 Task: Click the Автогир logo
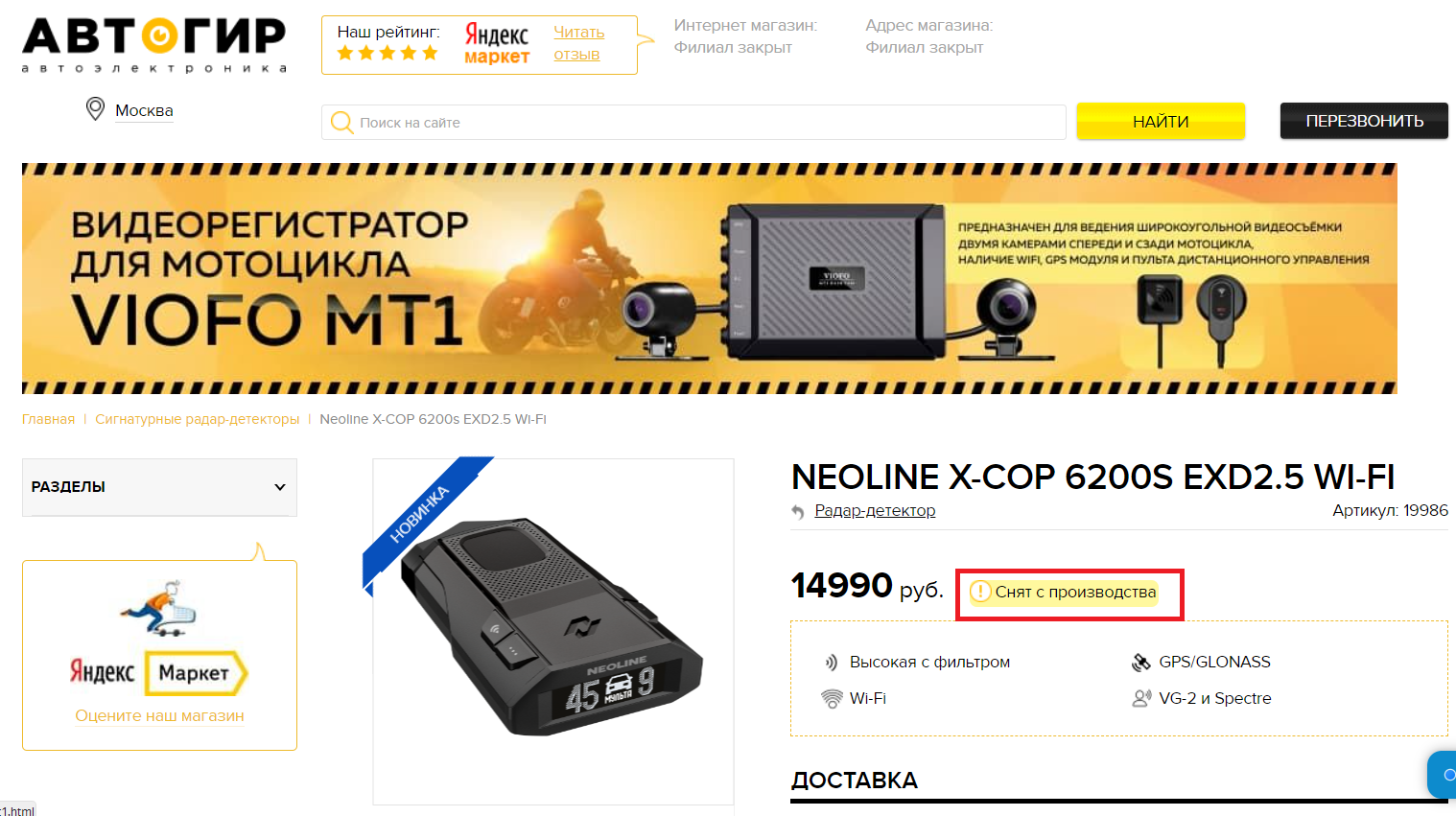point(154,44)
